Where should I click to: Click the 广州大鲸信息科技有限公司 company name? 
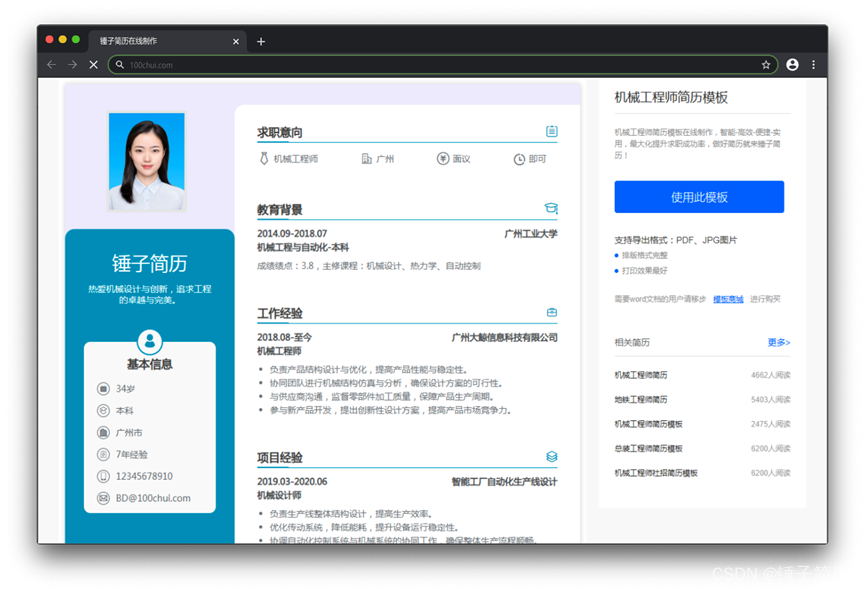(504, 338)
